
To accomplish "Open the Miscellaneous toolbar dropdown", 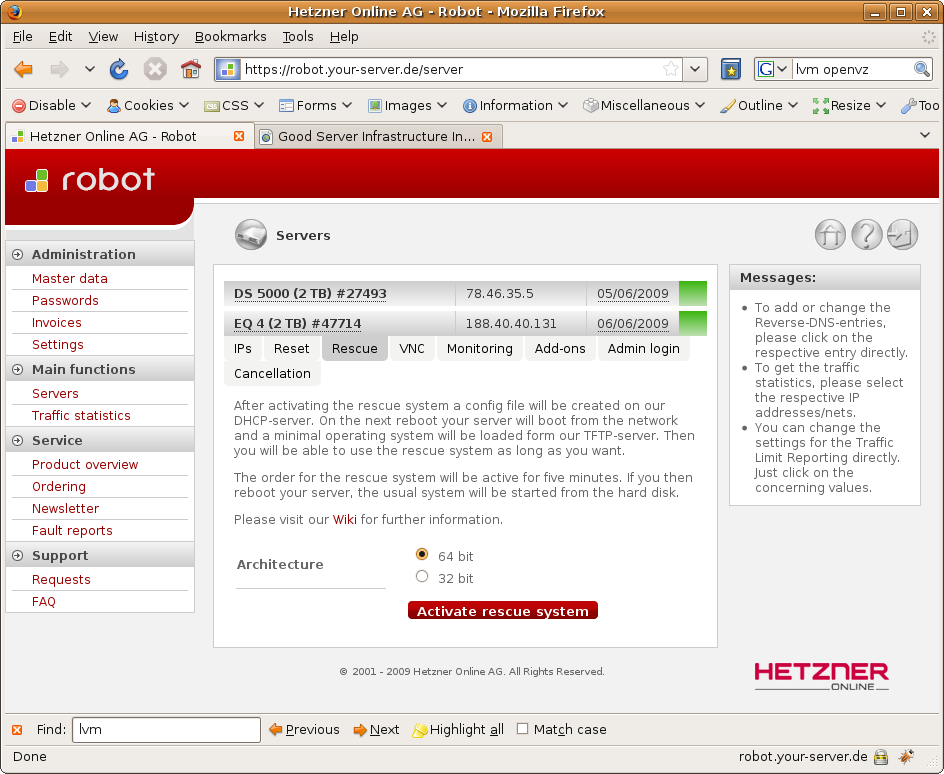I will [644, 105].
